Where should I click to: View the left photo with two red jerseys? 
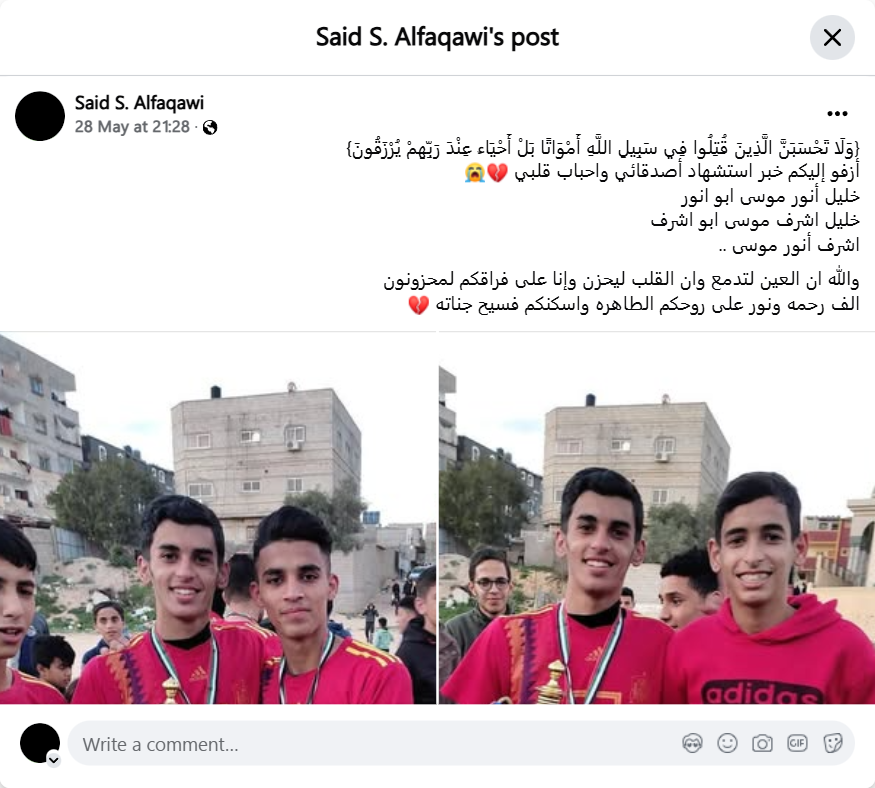tap(218, 518)
